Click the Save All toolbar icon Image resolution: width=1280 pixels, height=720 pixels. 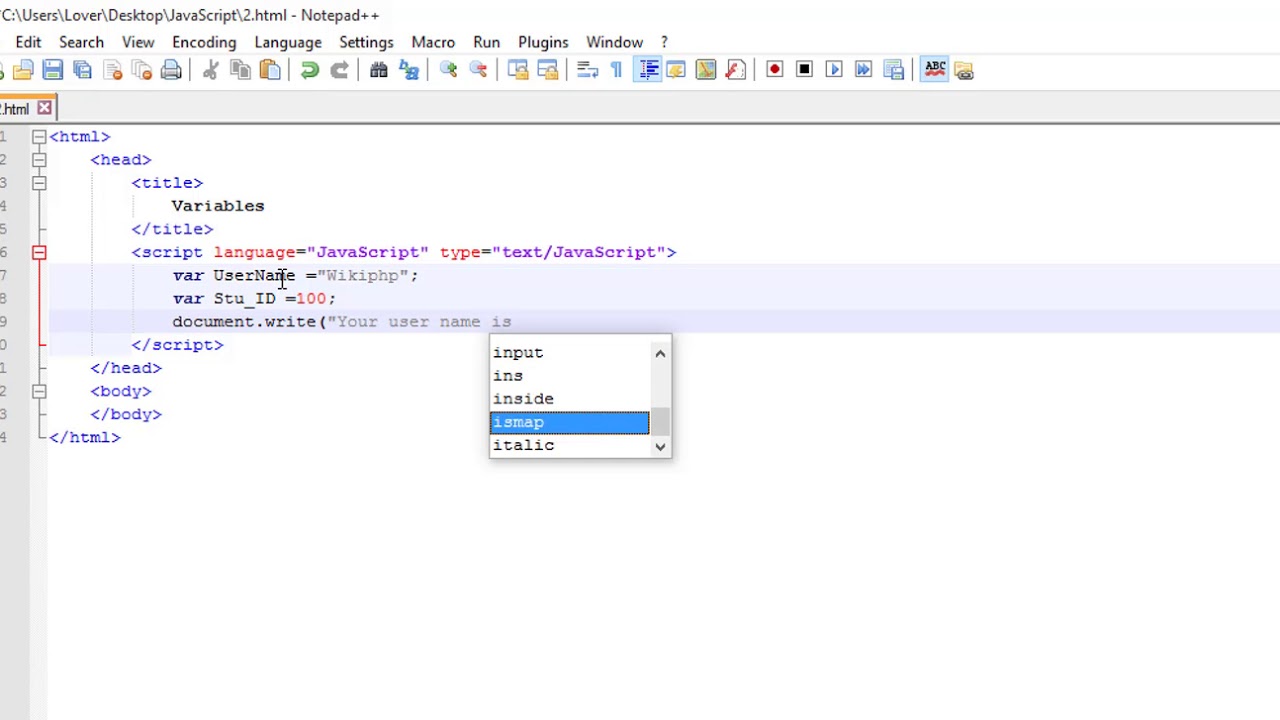(x=83, y=70)
